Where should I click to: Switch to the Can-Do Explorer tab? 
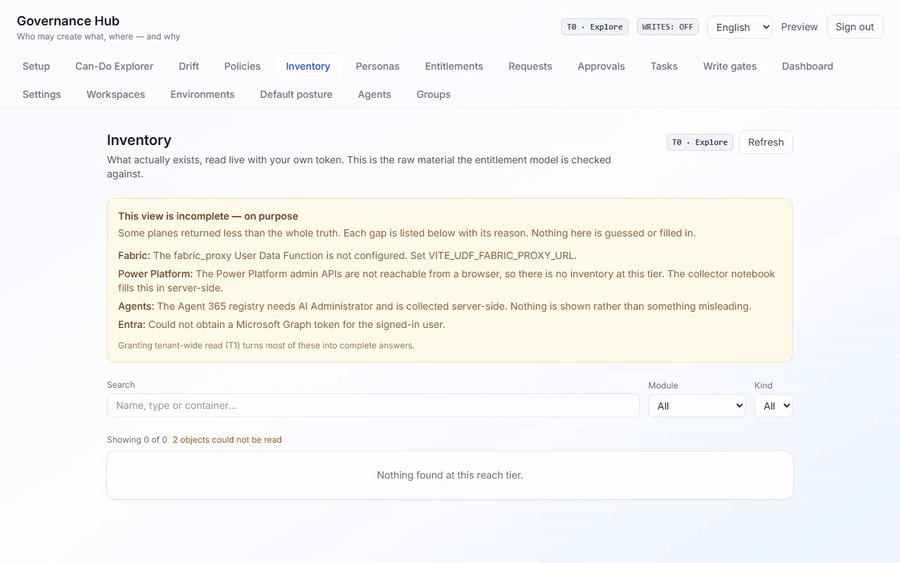click(114, 66)
